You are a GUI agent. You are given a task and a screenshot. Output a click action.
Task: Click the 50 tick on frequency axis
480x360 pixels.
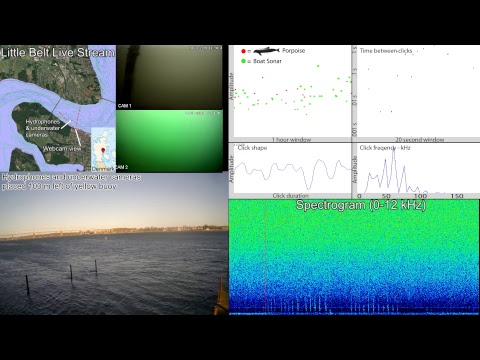tap(386, 196)
